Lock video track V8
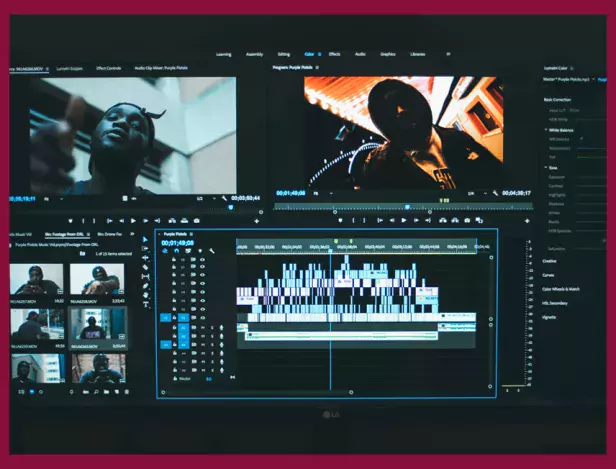616x469 pixels. 174,260
